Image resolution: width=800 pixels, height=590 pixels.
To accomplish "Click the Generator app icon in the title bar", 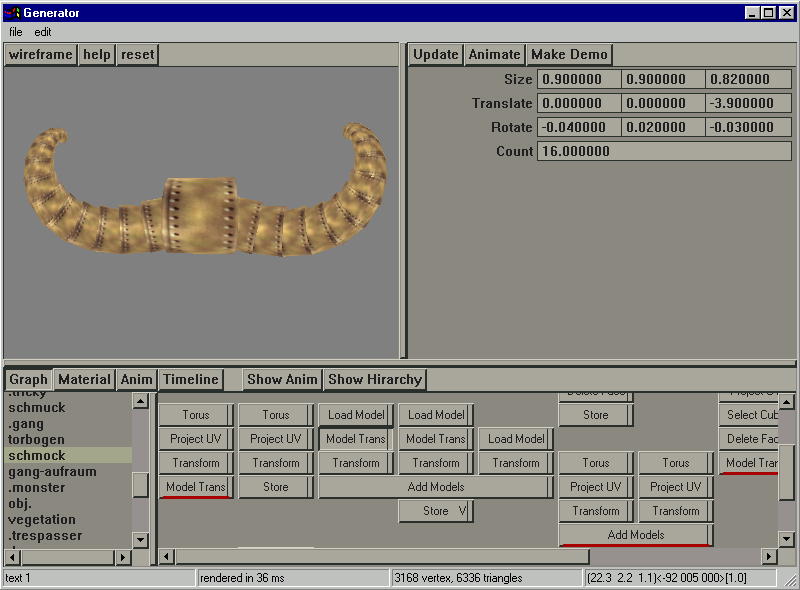I will 12,12.
